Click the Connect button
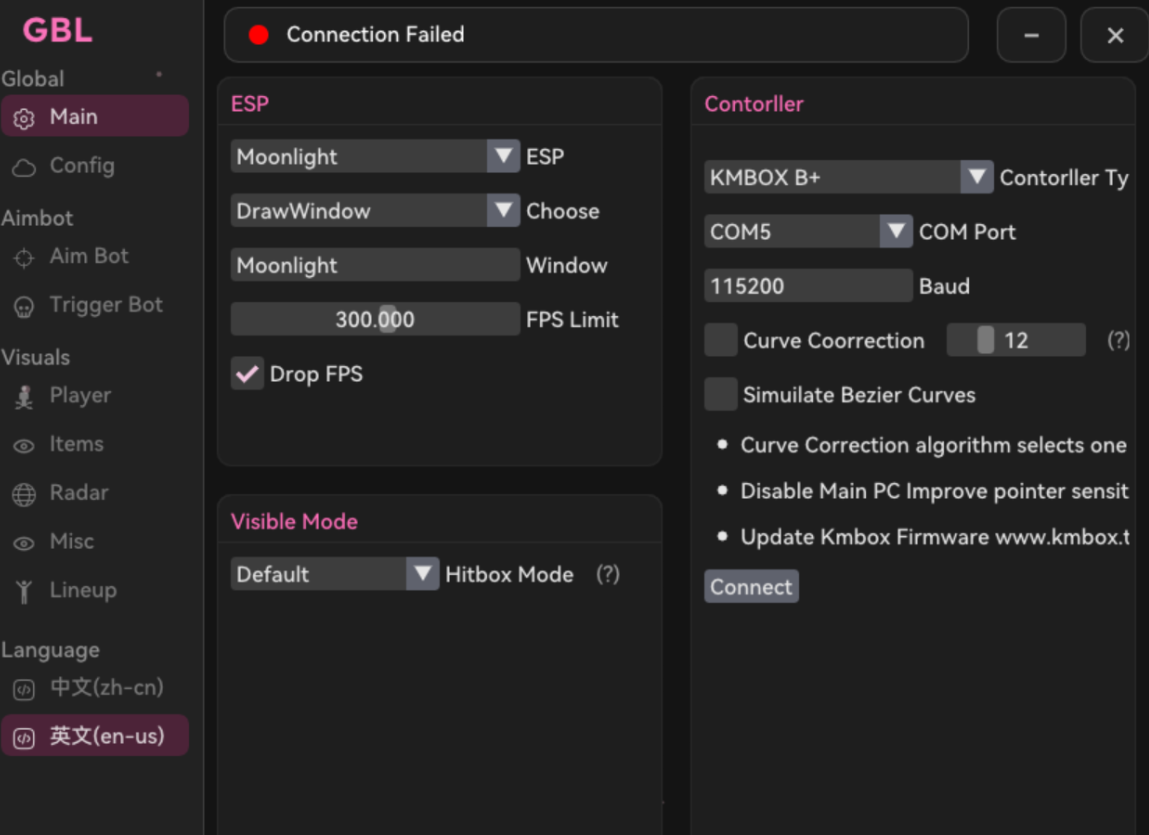The image size is (1149, 835). (x=751, y=586)
